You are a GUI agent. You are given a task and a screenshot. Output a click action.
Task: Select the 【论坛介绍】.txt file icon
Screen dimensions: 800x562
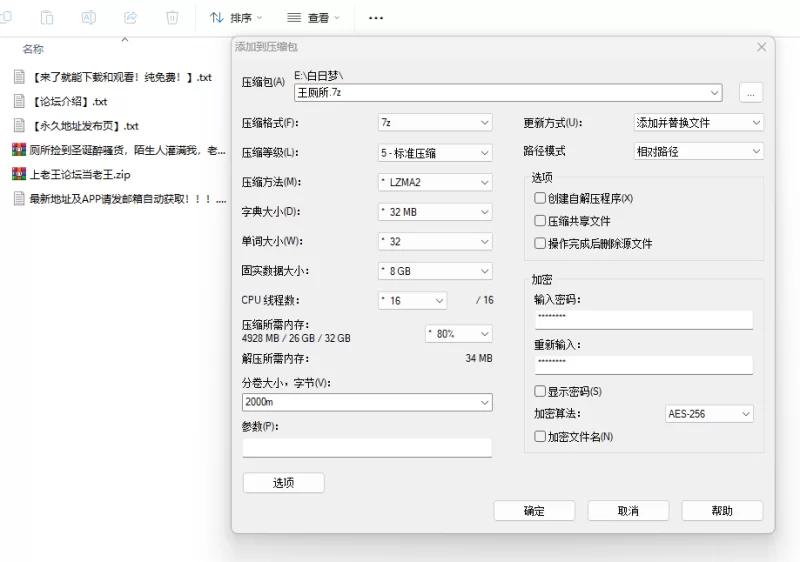coord(19,101)
